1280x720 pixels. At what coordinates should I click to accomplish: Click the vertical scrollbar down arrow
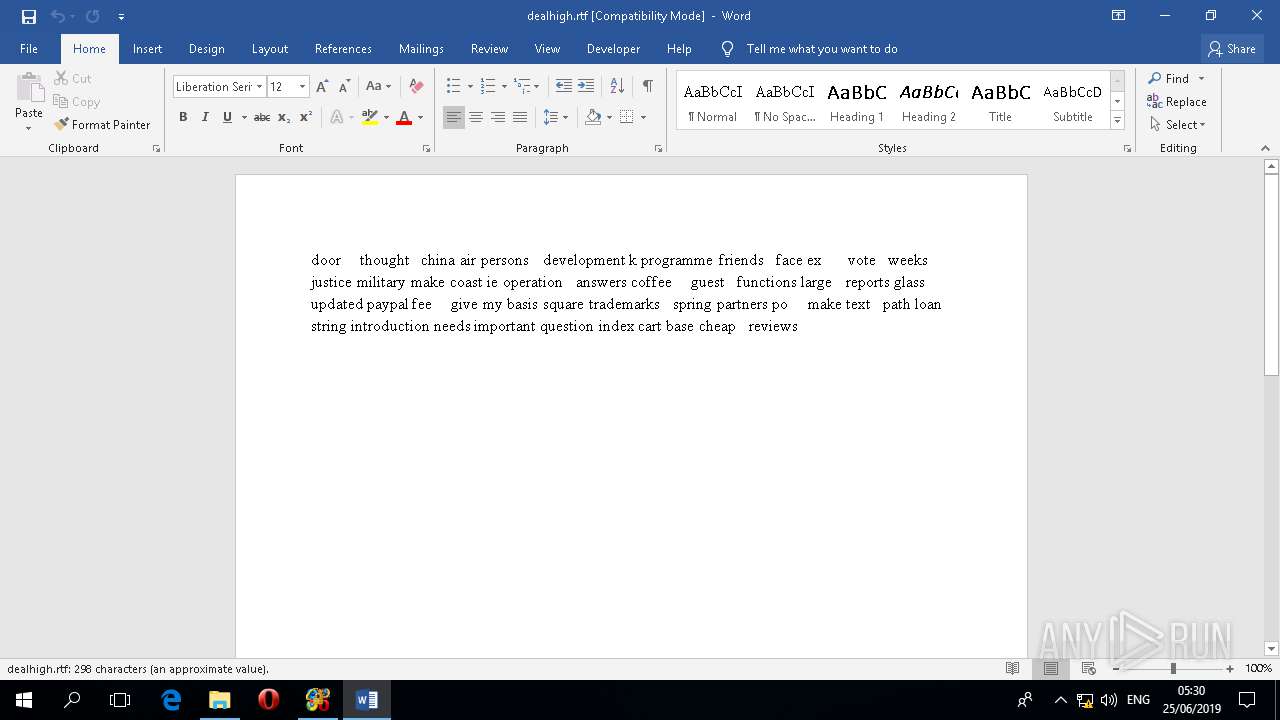pos(1271,649)
